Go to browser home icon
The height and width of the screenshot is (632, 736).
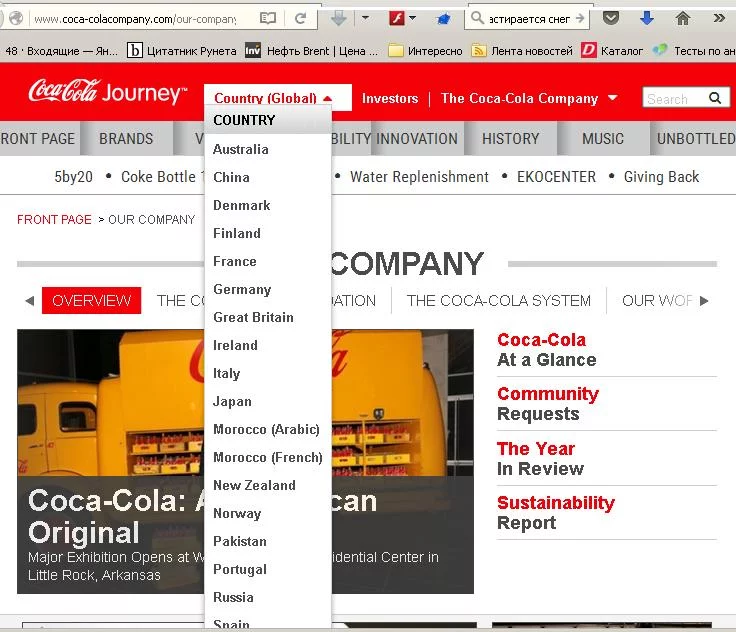(683, 18)
